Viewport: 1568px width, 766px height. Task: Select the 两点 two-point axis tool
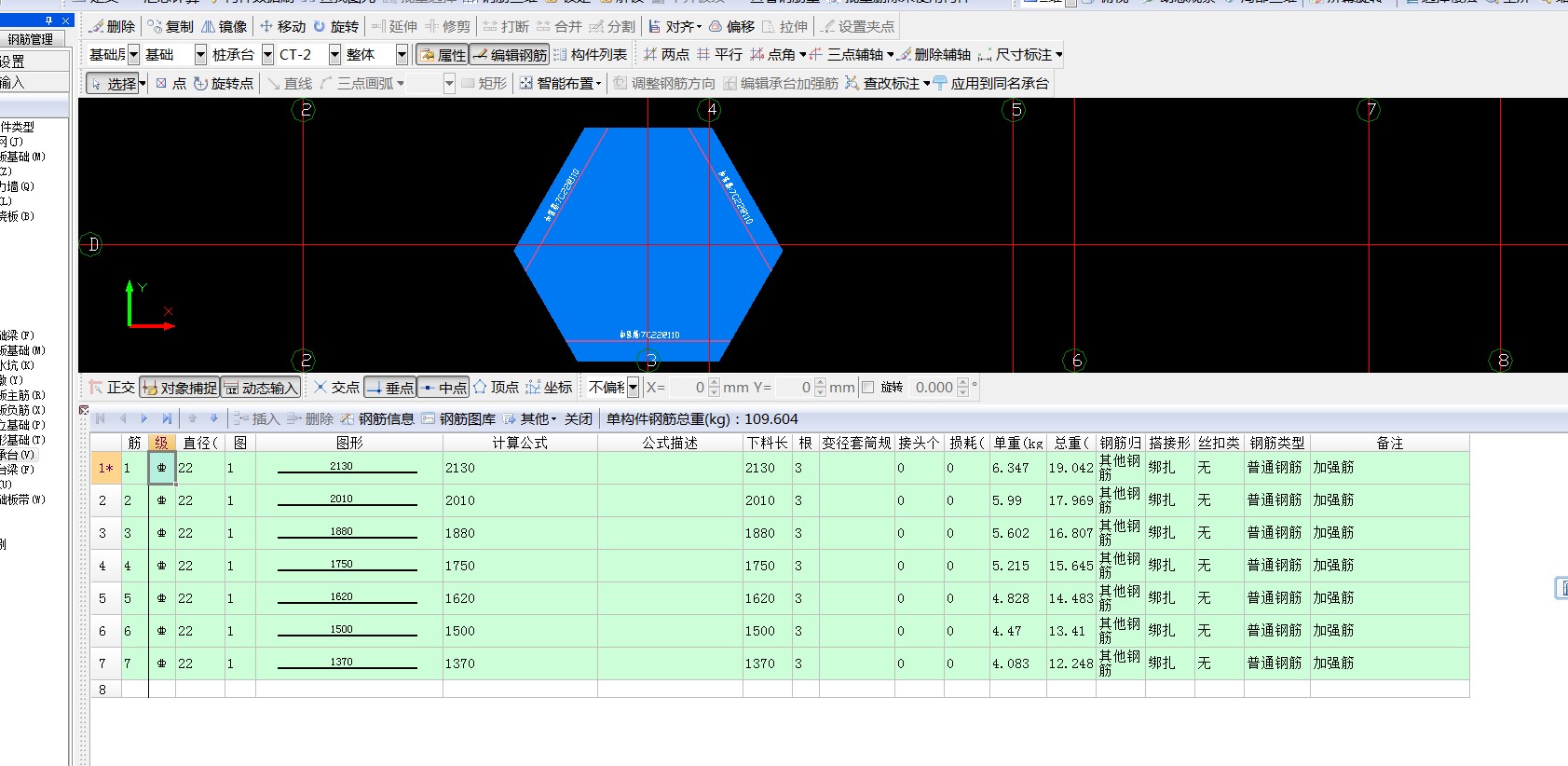point(666,55)
